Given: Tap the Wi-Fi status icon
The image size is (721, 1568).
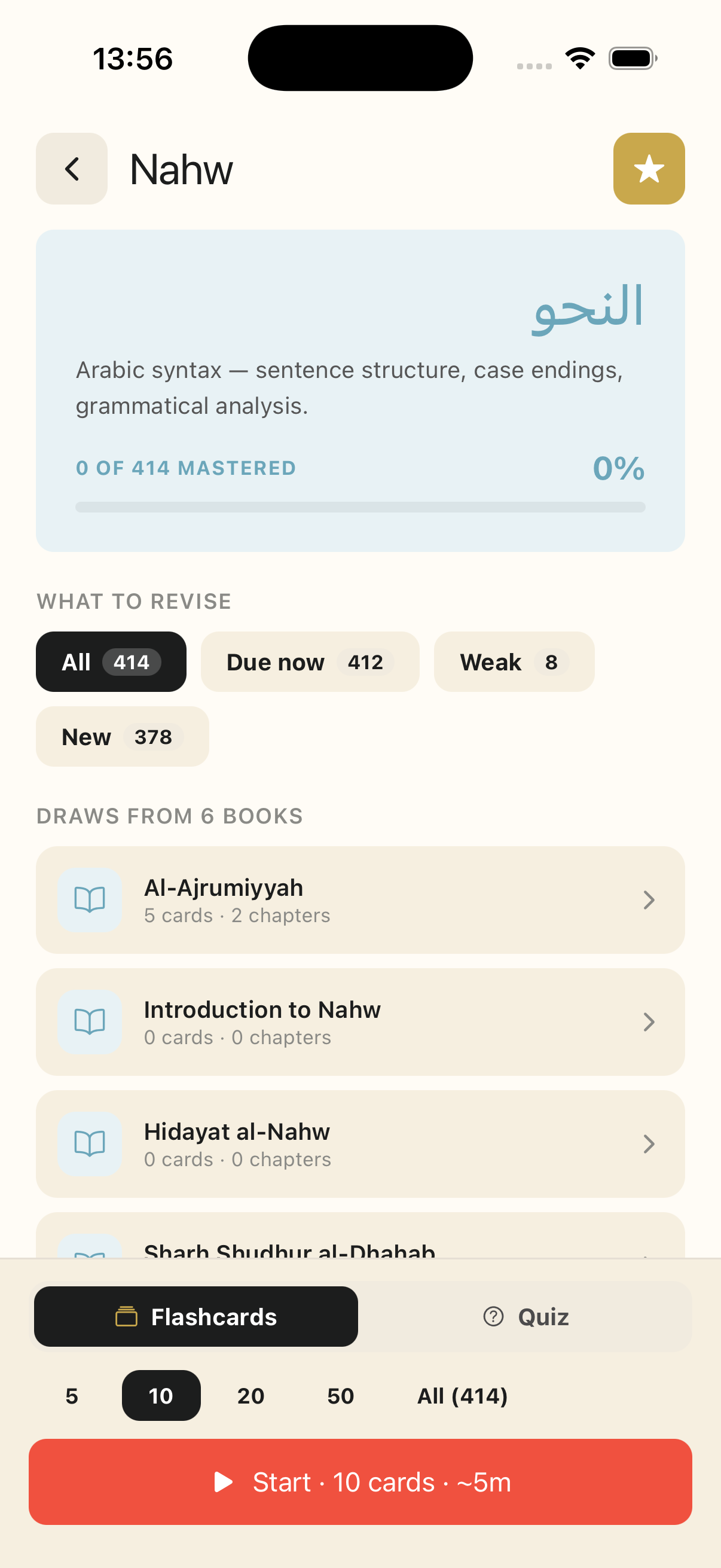Looking at the screenshot, I should [x=580, y=59].
